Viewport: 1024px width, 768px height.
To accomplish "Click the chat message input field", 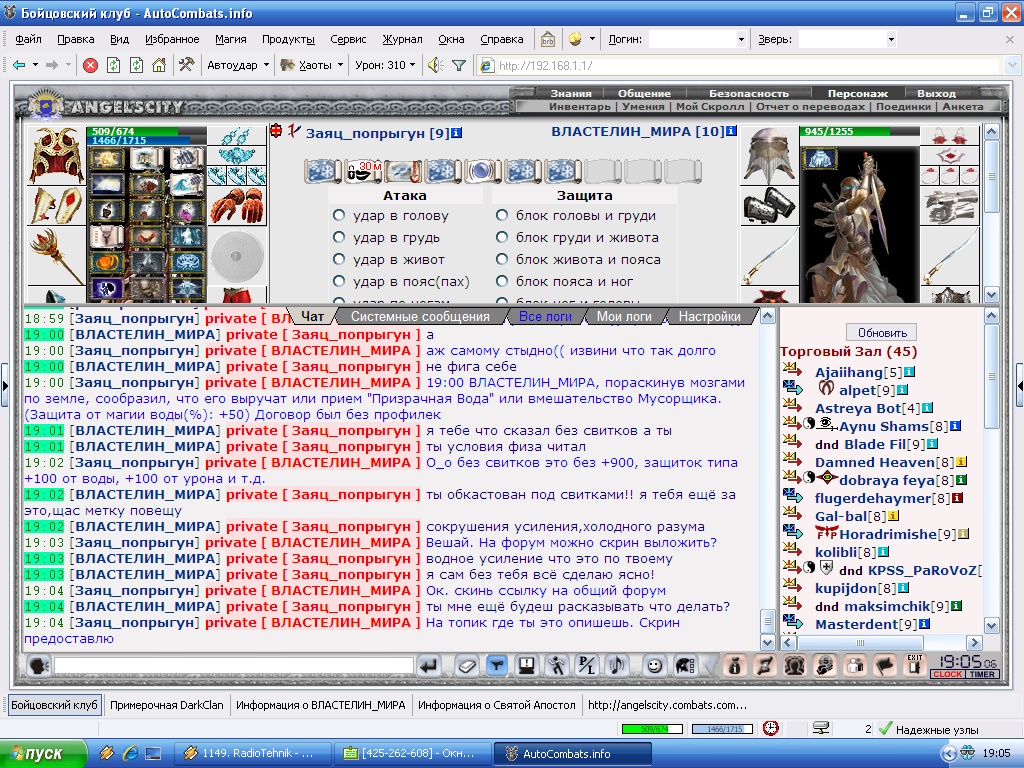I will click(x=234, y=665).
